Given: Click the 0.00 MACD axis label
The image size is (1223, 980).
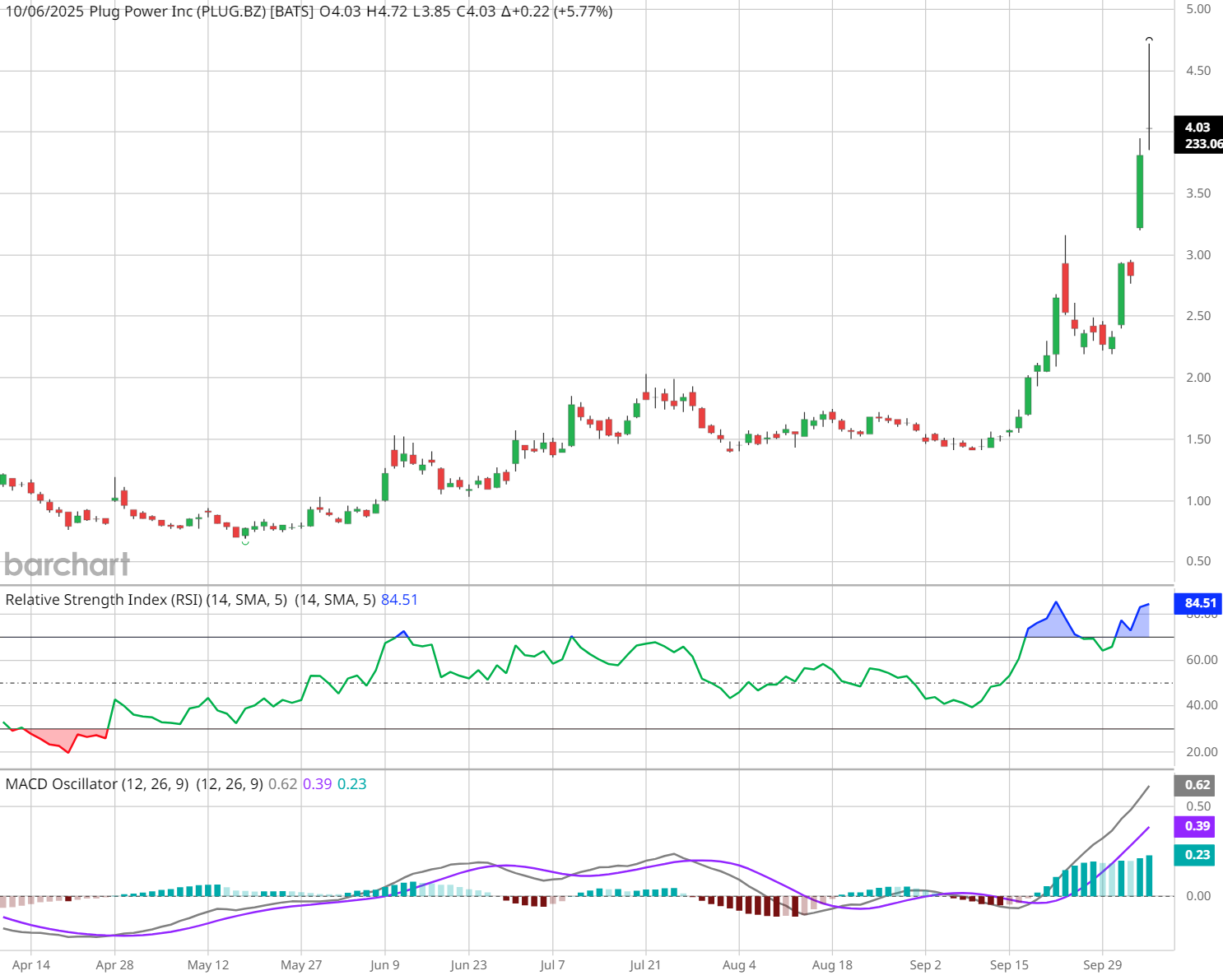Looking at the screenshot, I should pyautogui.click(x=1198, y=896).
